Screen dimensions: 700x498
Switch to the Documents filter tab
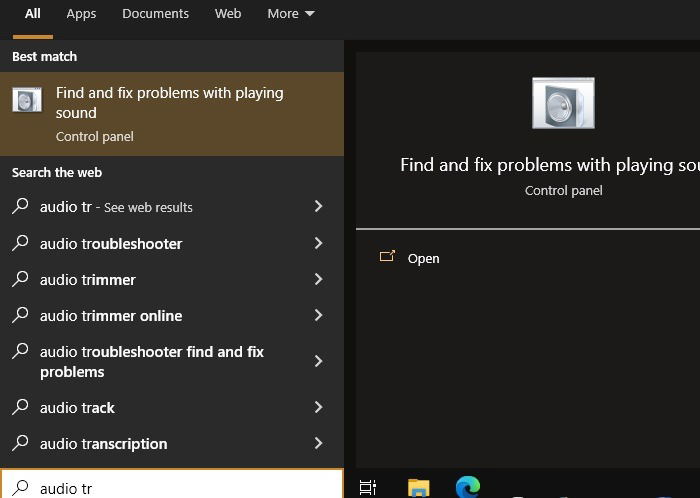tap(155, 14)
